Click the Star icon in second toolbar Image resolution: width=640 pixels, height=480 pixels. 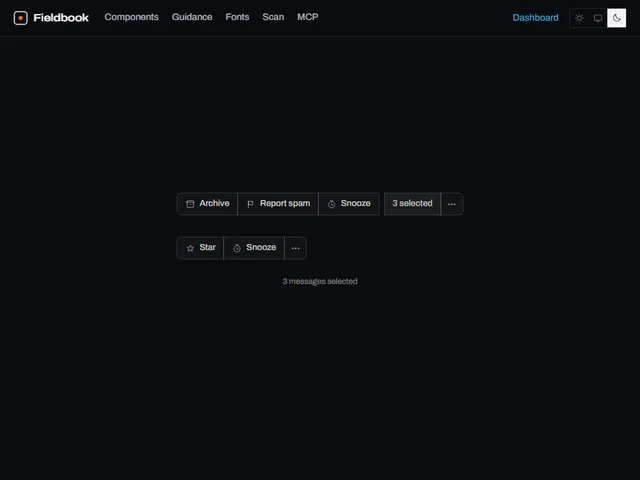point(190,248)
